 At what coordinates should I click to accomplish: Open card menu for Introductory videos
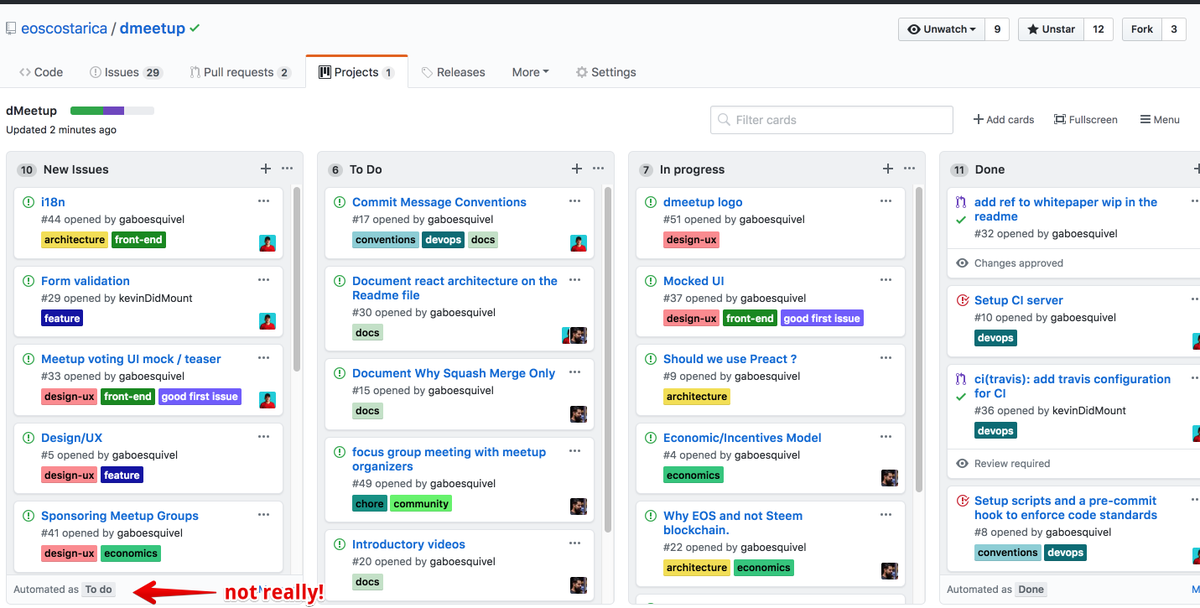(x=575, y=544)
